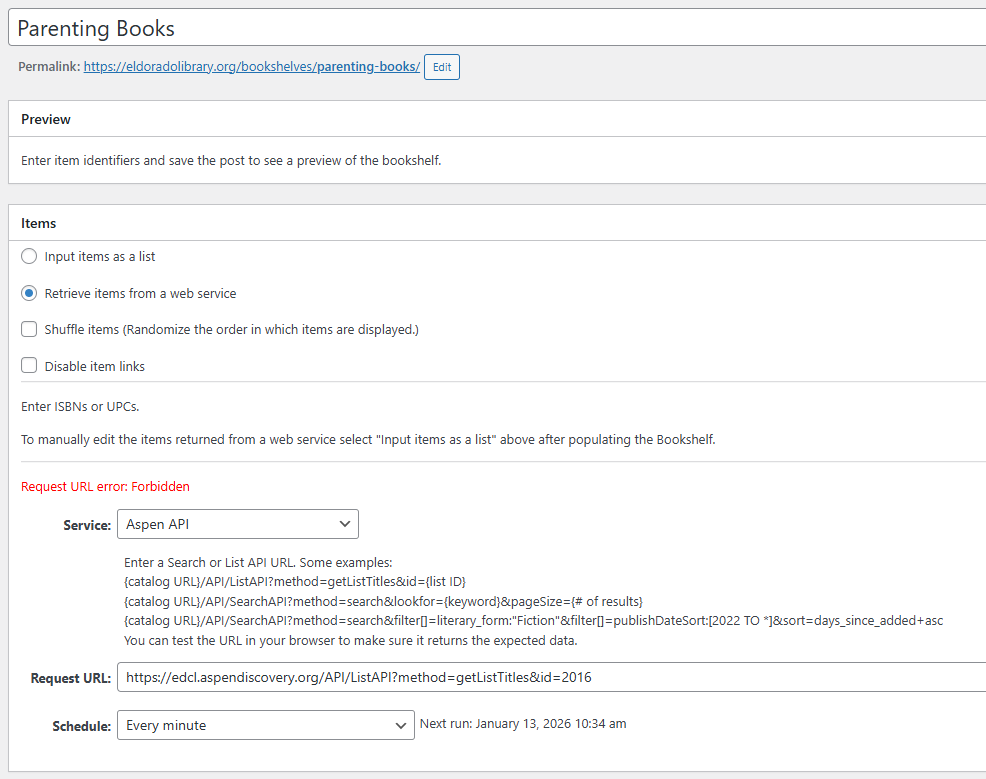Click the 'Enter item identifiers' preview message

(231, 160)
